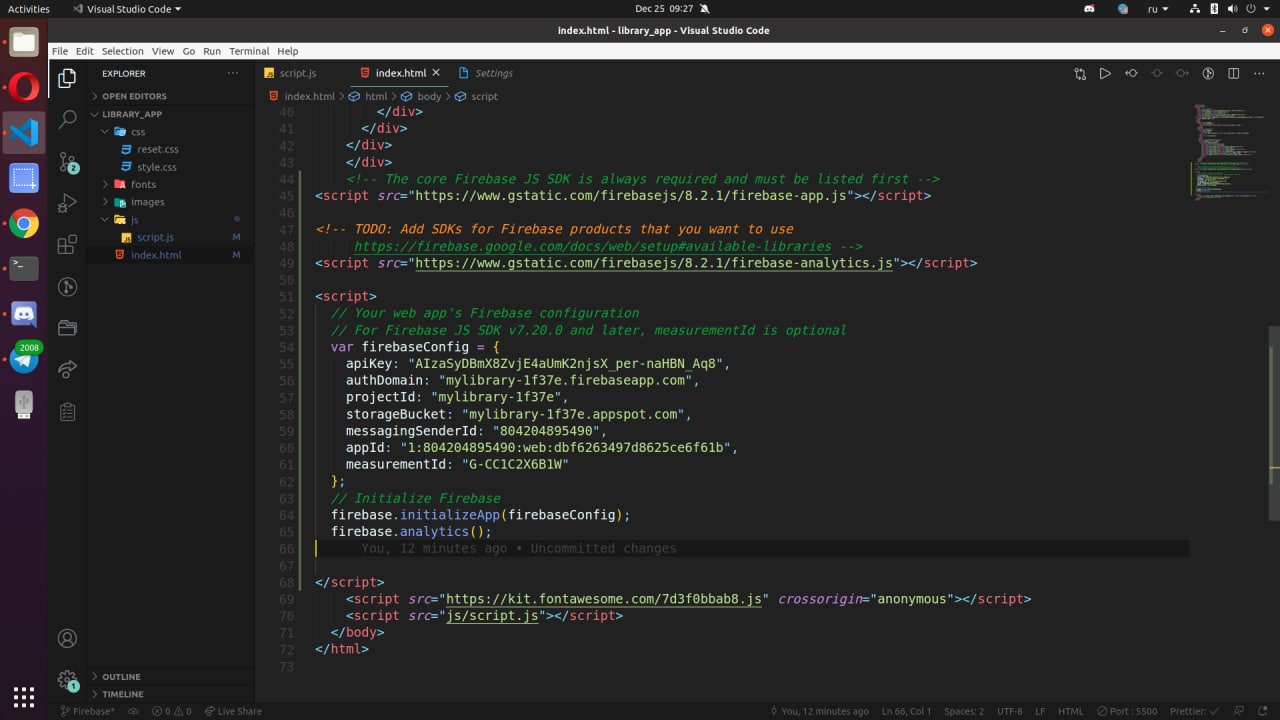Collapse the LIBRARY_APP root folder
The height and width of the screenshot is (720, 1280).
point(170,114)
